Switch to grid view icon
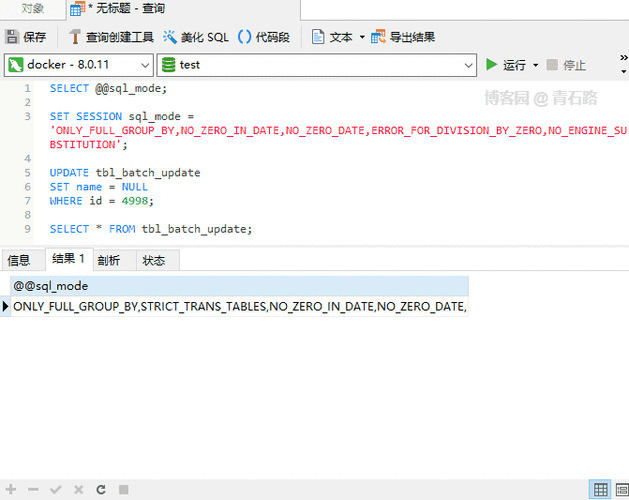 (600, 490)
